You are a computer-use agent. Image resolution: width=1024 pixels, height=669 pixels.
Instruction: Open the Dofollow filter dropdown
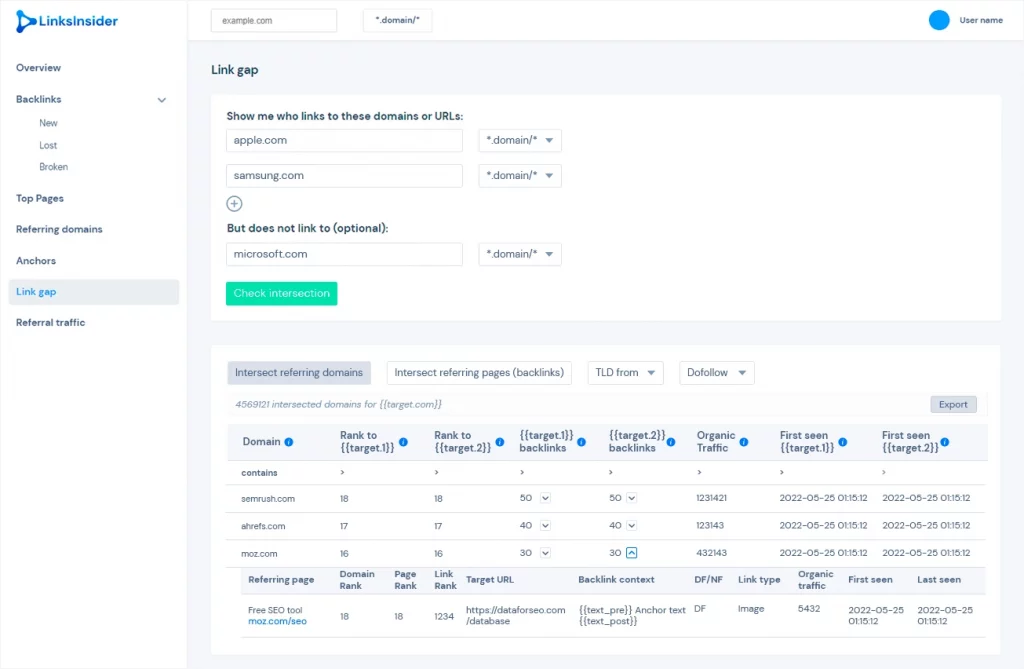pos(716,372)
